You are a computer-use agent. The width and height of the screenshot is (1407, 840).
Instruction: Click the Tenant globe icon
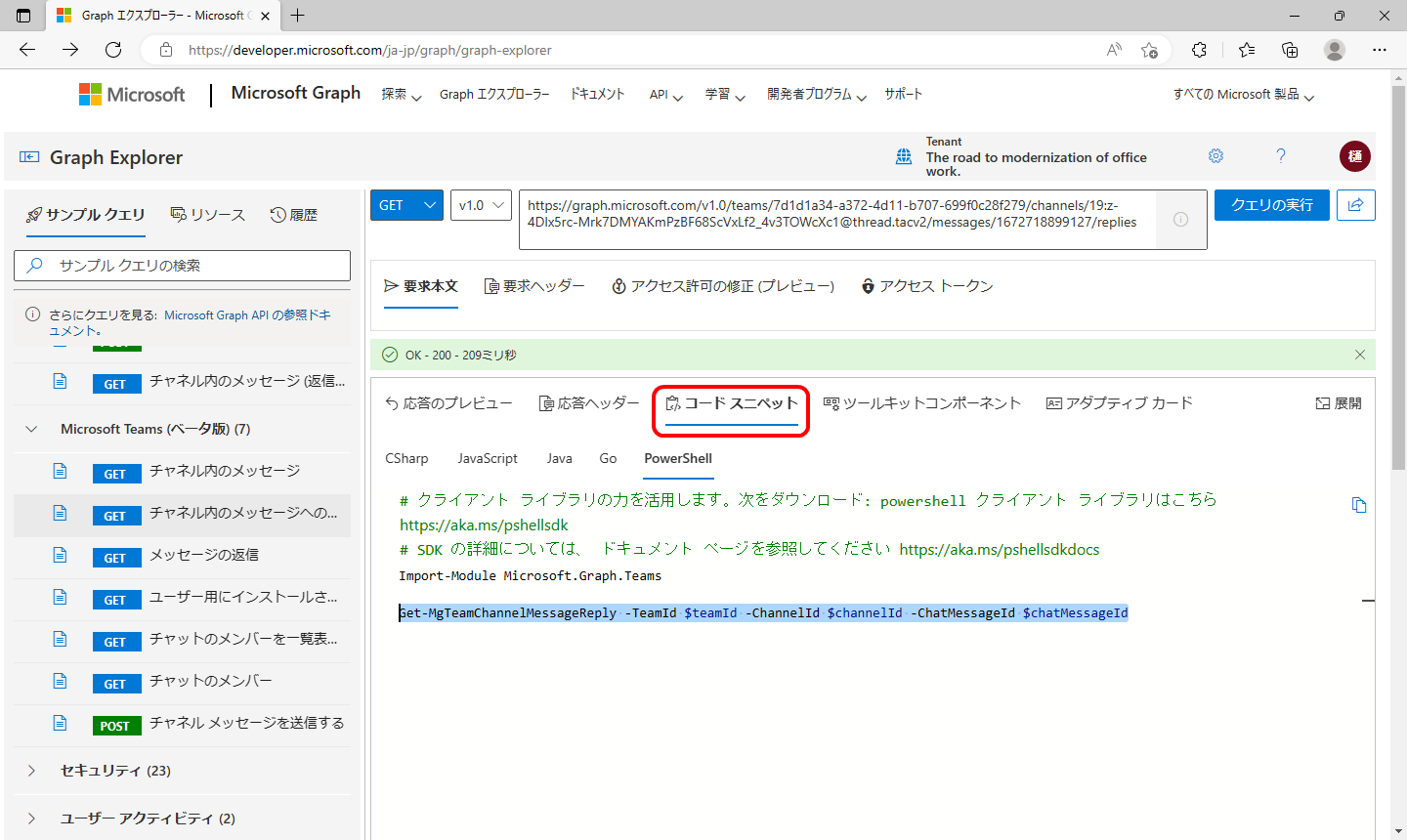904,156
